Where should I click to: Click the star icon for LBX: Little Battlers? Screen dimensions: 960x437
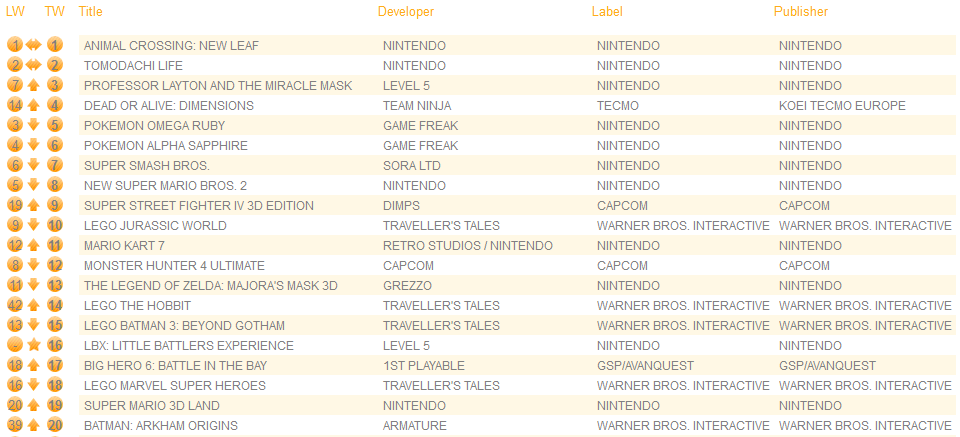click(x=34, y=346)
